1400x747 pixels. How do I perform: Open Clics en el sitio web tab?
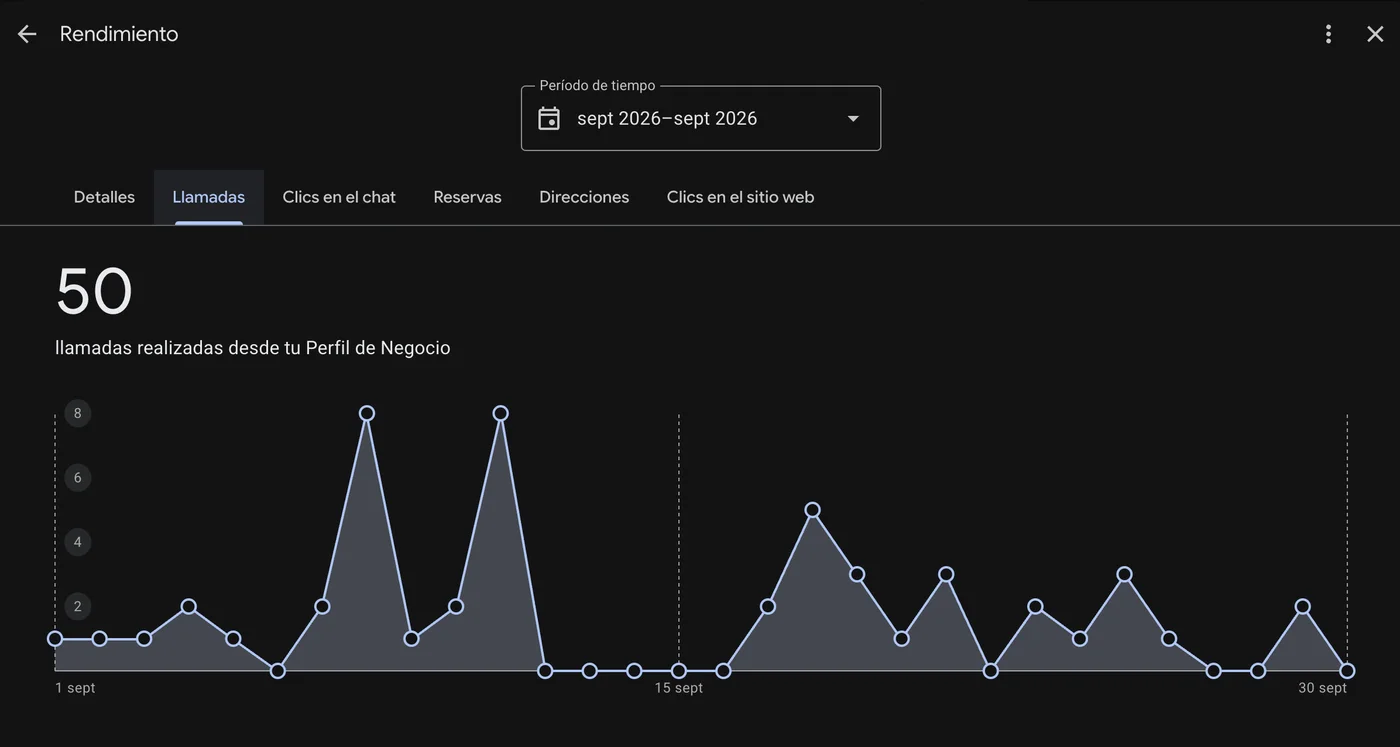tap(741, 197)
